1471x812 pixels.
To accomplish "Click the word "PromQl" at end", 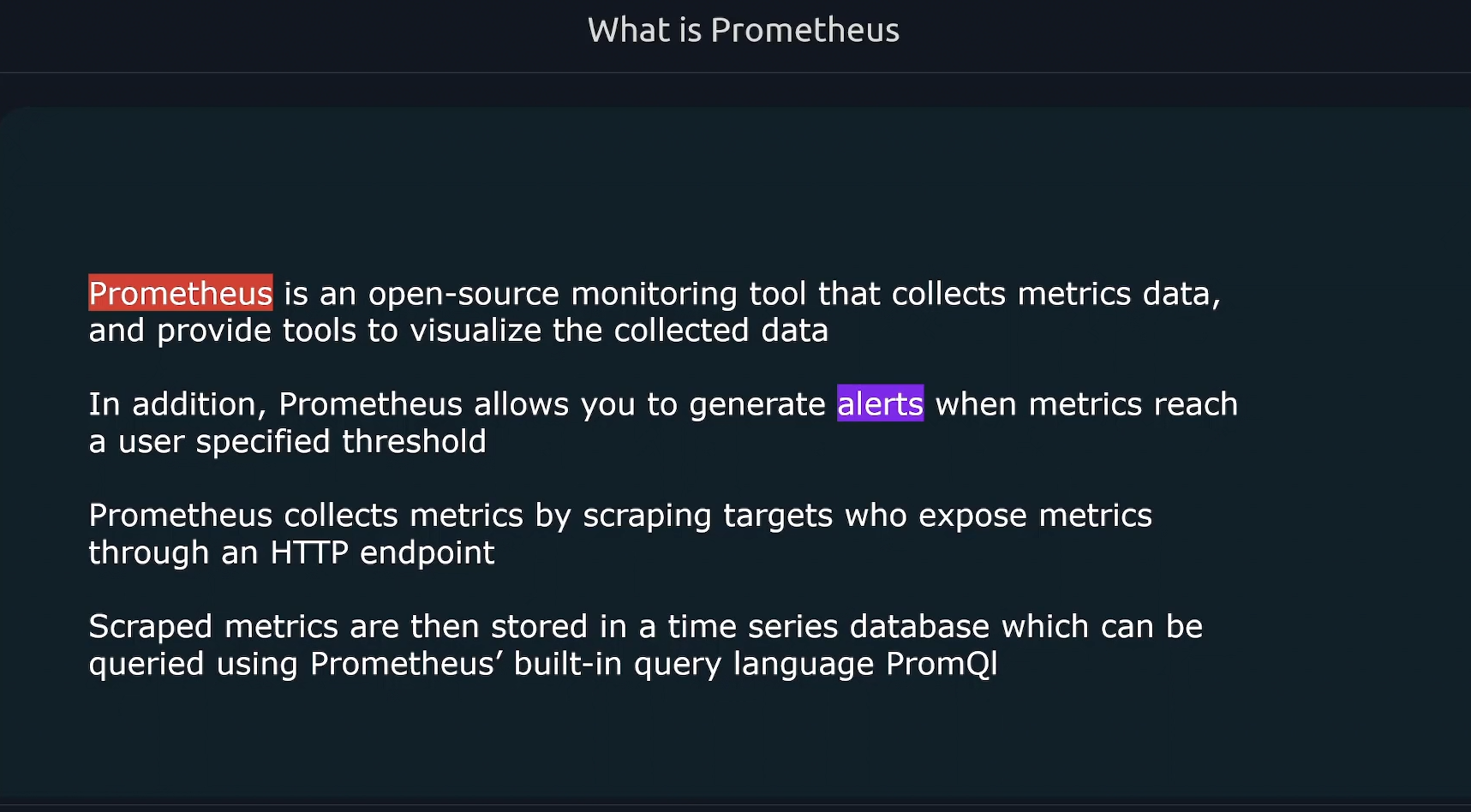I will 942,664.
